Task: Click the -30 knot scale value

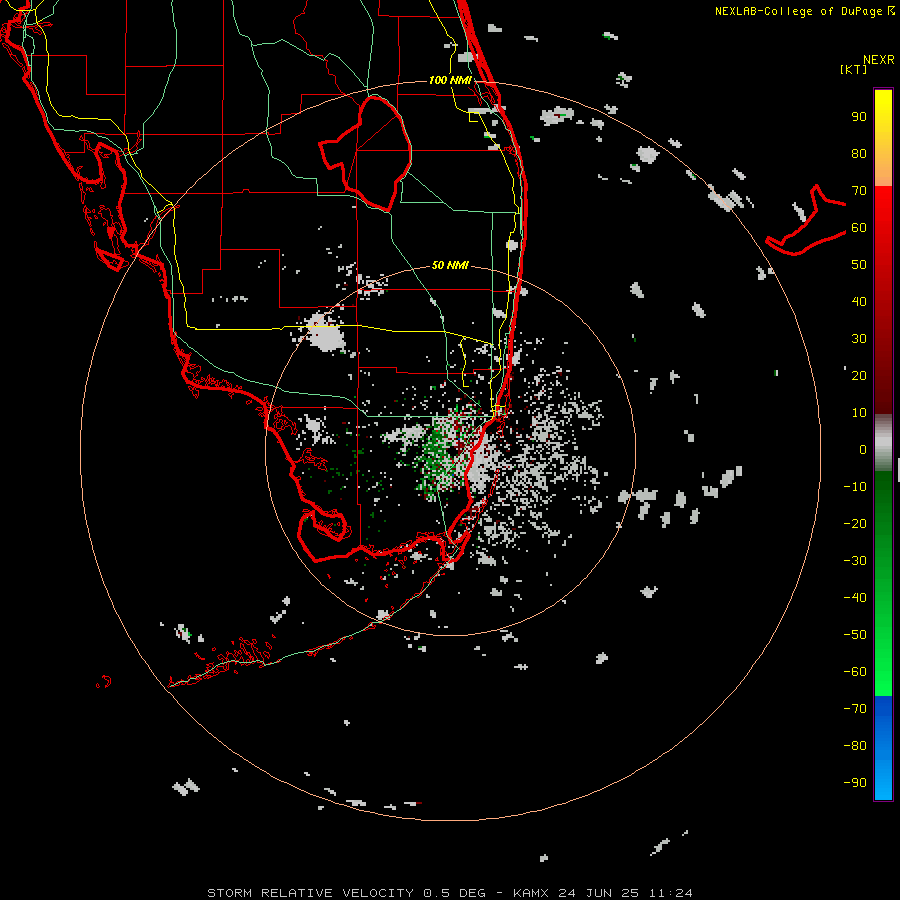Action: pyautogui.click(x=855, y=561)
